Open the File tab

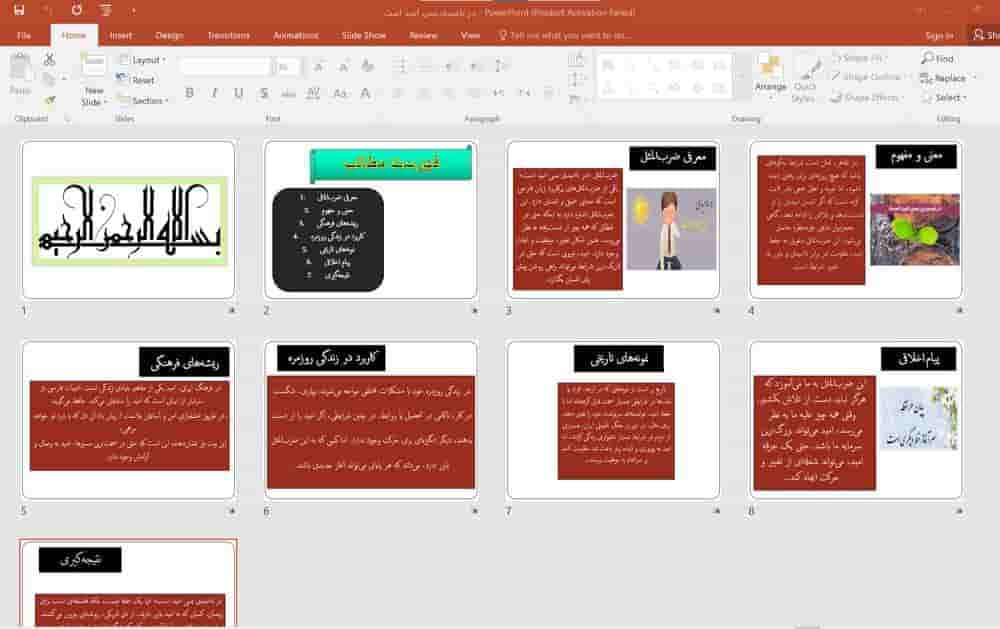tap(24, 35)
